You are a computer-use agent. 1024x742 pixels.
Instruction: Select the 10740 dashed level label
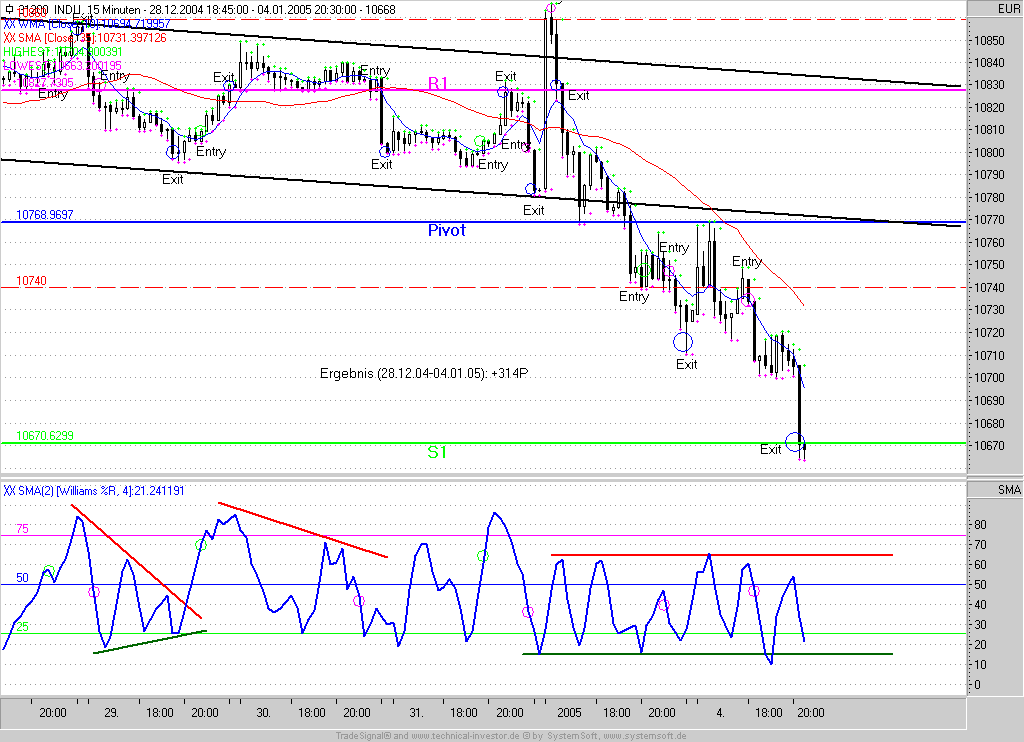(x=31, y=283)
